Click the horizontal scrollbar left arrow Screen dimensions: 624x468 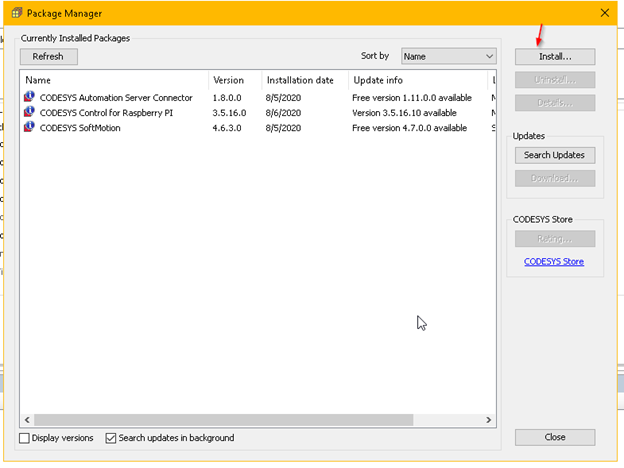(27, 420)
